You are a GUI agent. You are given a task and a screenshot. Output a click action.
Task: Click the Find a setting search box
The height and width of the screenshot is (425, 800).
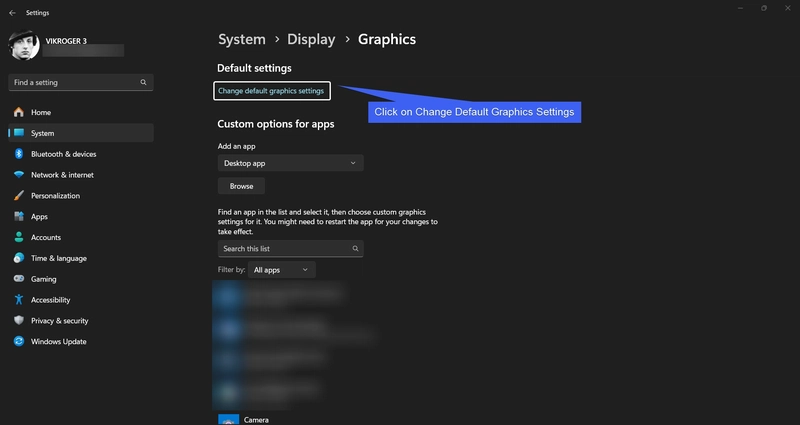pyautogui.click(x=81, y=82)
